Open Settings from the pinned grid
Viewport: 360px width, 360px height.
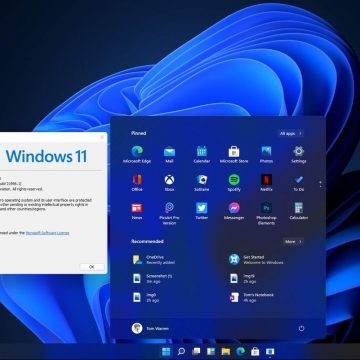coord(299,154)
